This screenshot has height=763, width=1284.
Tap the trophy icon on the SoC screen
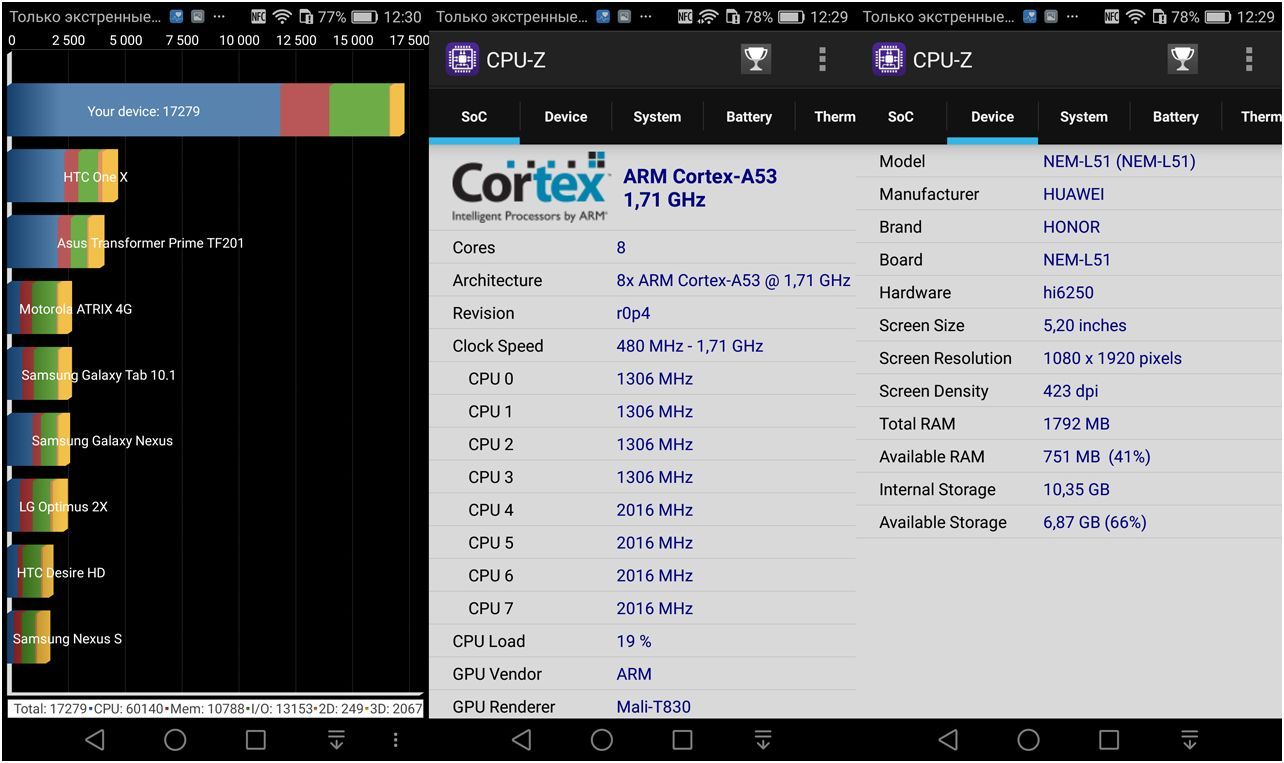click(756, 60)
